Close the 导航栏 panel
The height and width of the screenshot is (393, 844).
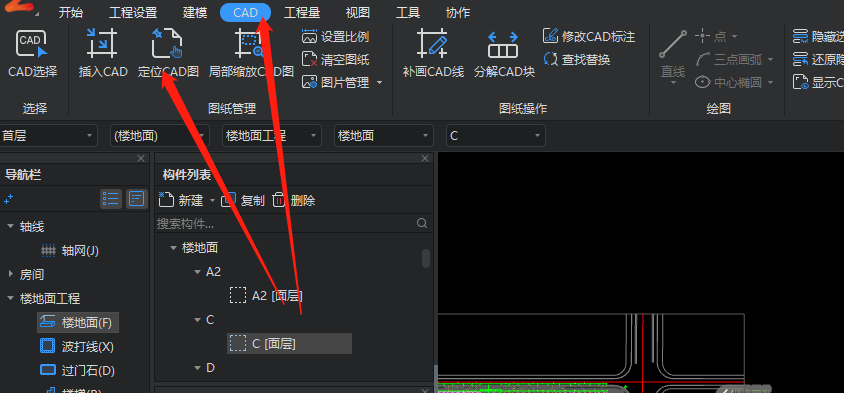tap(141, 158)
